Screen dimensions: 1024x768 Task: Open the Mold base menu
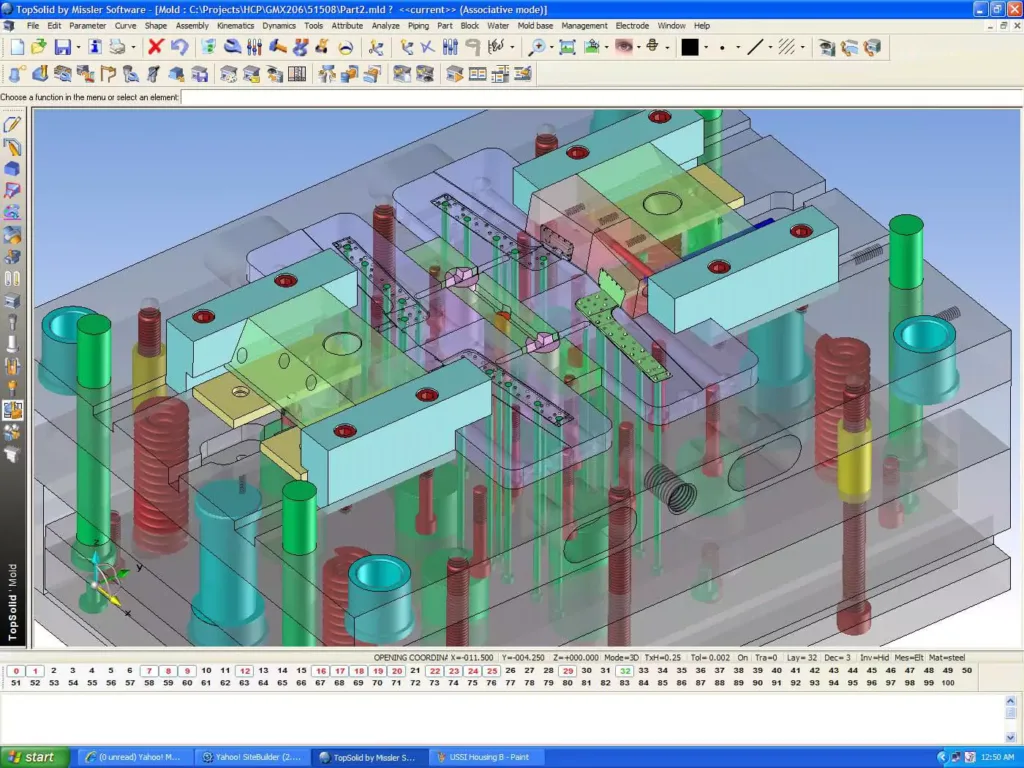(x=535, y=25)
